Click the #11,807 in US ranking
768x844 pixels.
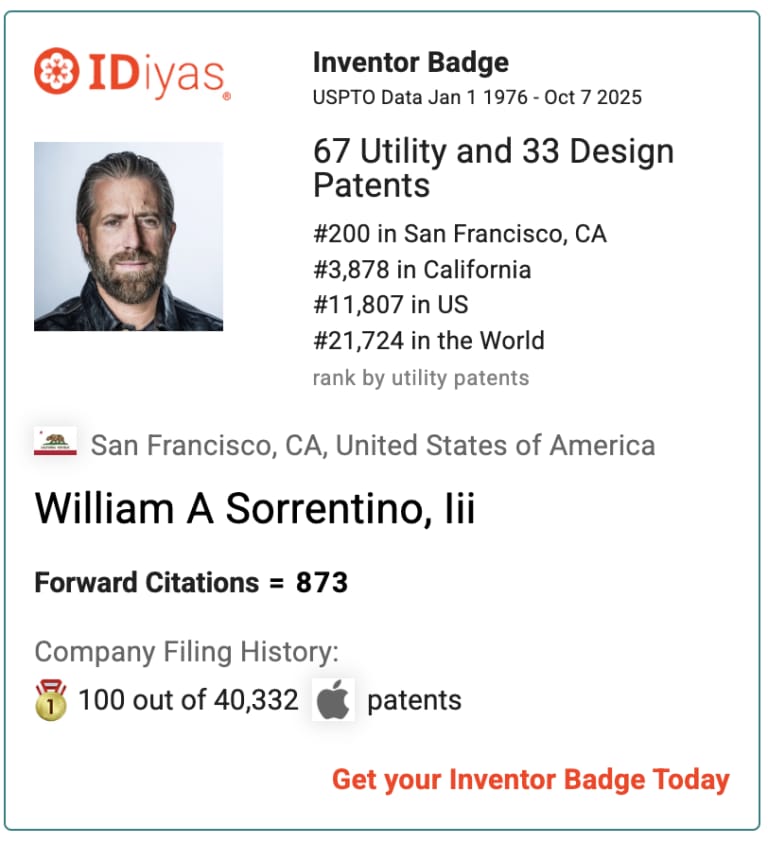(390, 304)
